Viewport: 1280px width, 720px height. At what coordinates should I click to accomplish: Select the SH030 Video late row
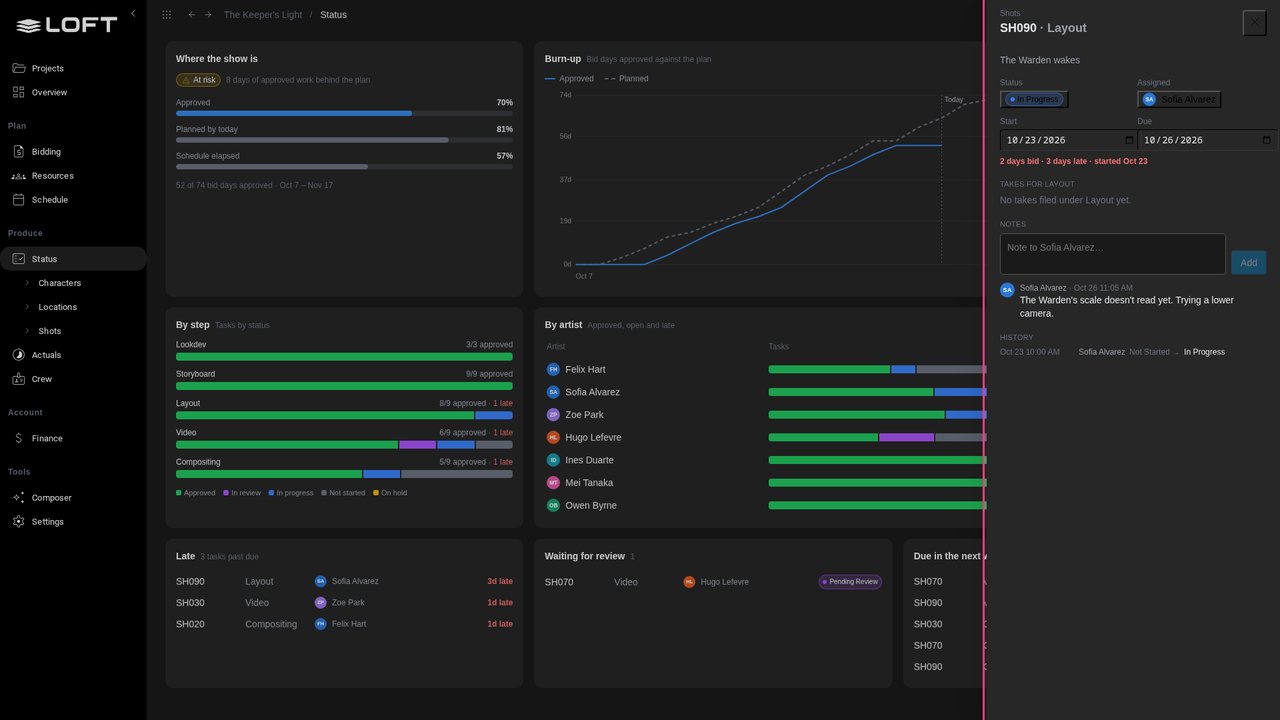[x=344, y=603]
